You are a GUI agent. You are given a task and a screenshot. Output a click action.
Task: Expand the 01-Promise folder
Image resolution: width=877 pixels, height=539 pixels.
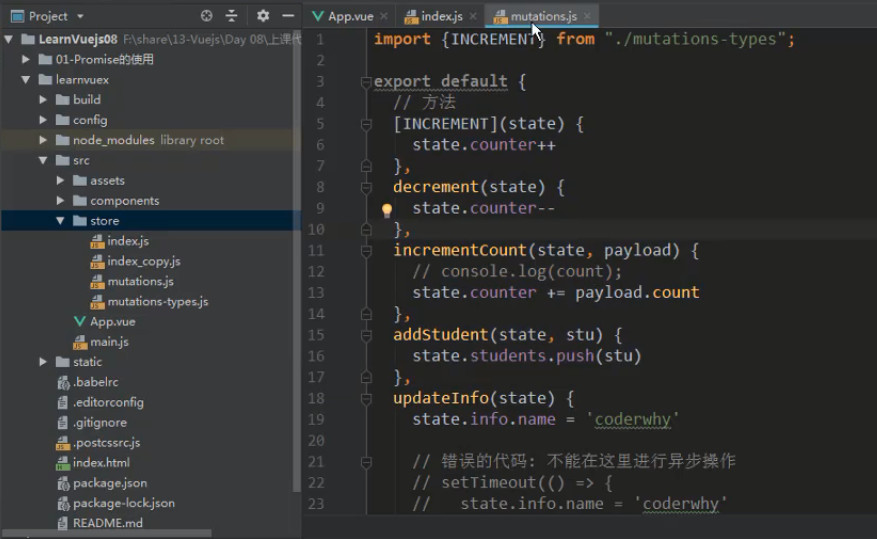[25, 59]
